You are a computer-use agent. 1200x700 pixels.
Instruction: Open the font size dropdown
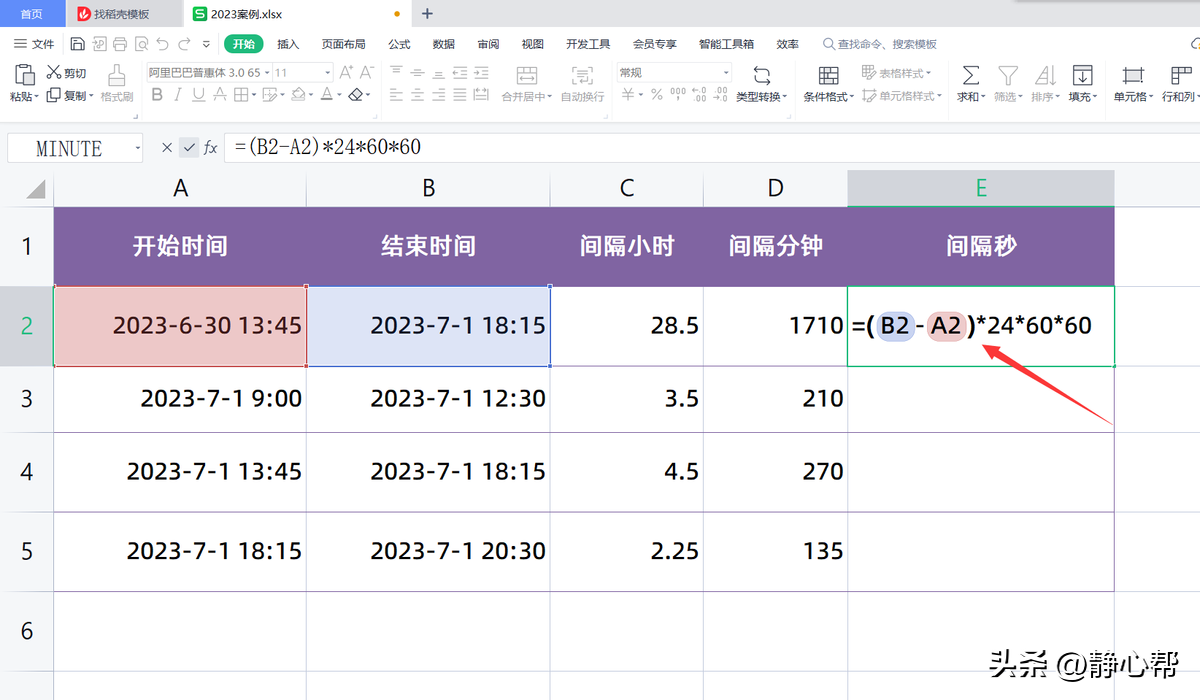327,73
